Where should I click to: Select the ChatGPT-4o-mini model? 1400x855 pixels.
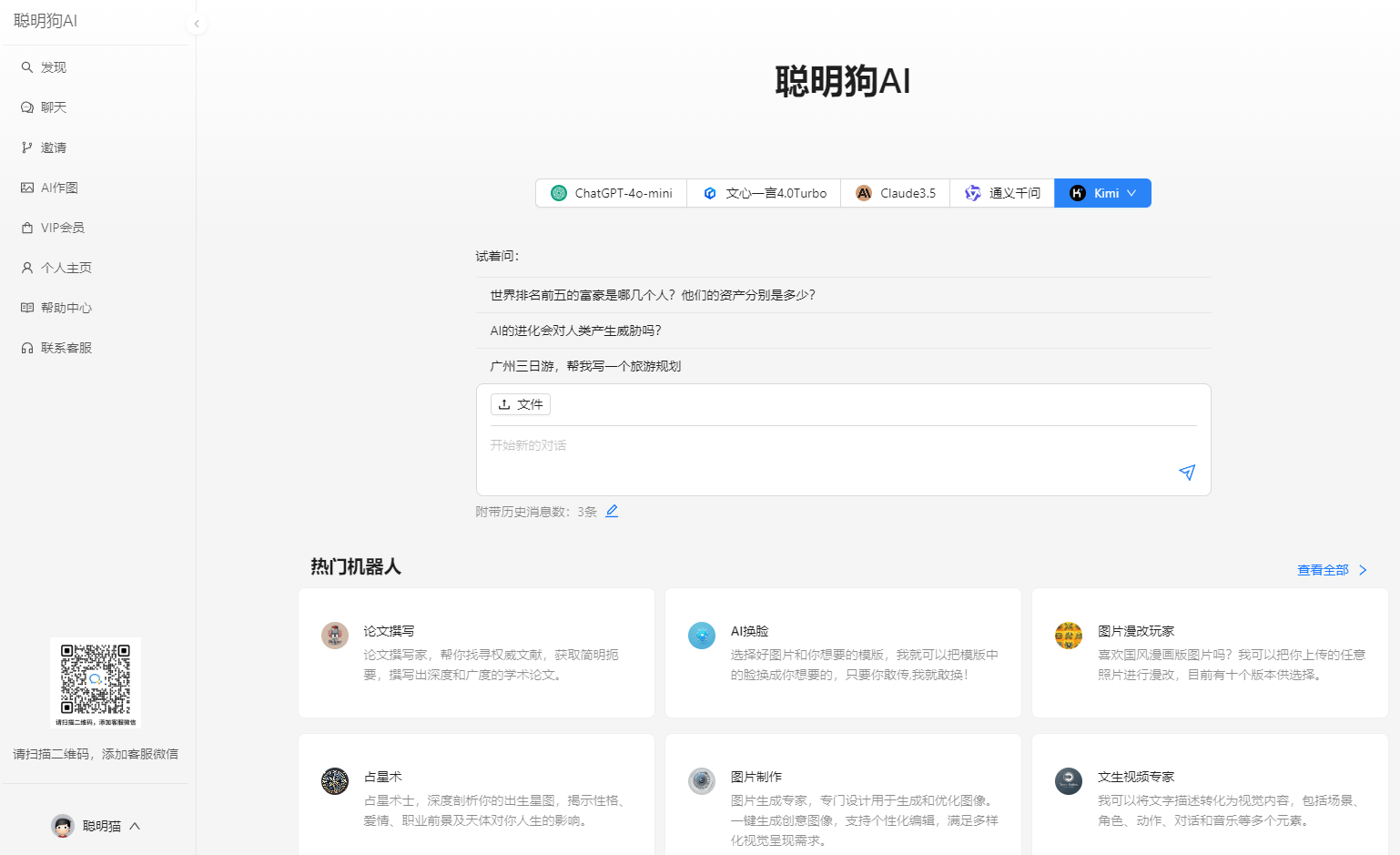[x=612, y=193]
